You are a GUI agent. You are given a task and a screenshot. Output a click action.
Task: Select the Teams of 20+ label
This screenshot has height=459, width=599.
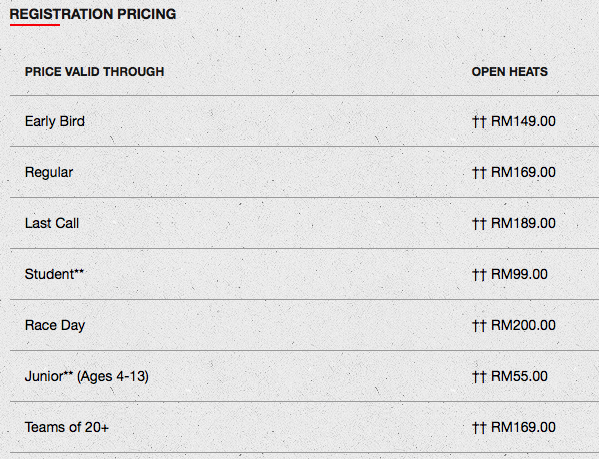(x=67, y=427)
